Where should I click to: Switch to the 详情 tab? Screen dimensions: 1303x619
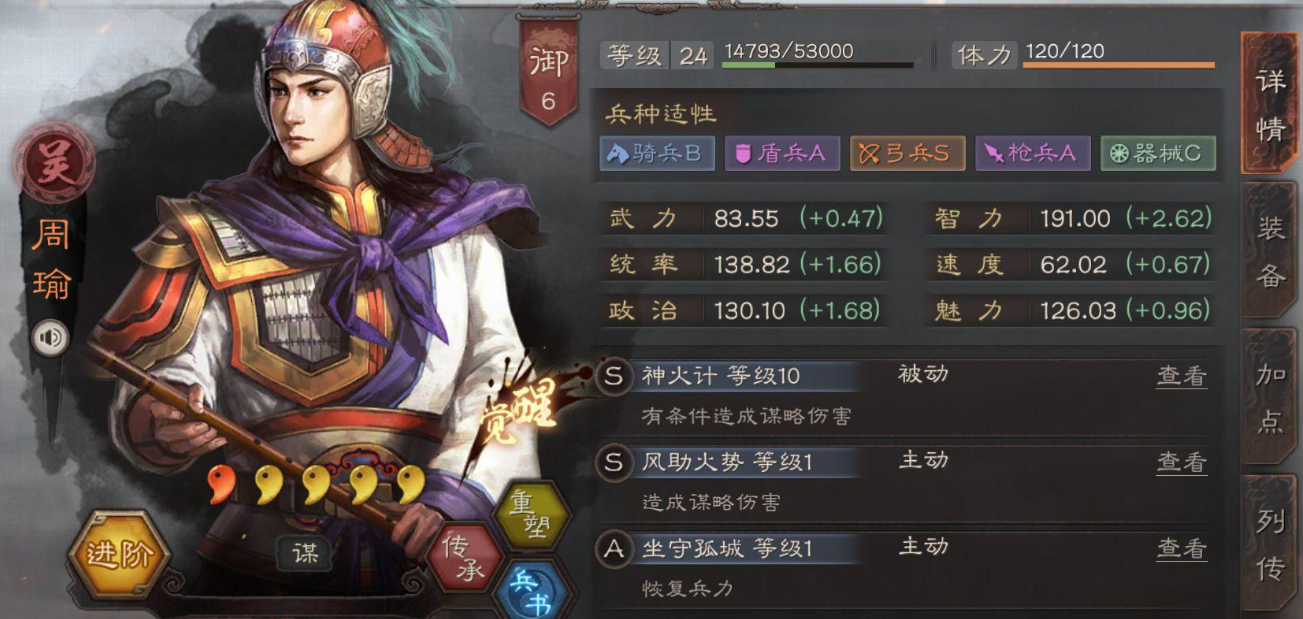point(1269,103)
